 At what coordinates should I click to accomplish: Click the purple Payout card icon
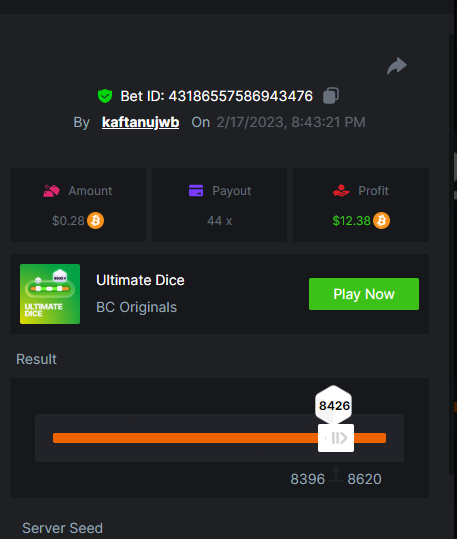(196, 190)
